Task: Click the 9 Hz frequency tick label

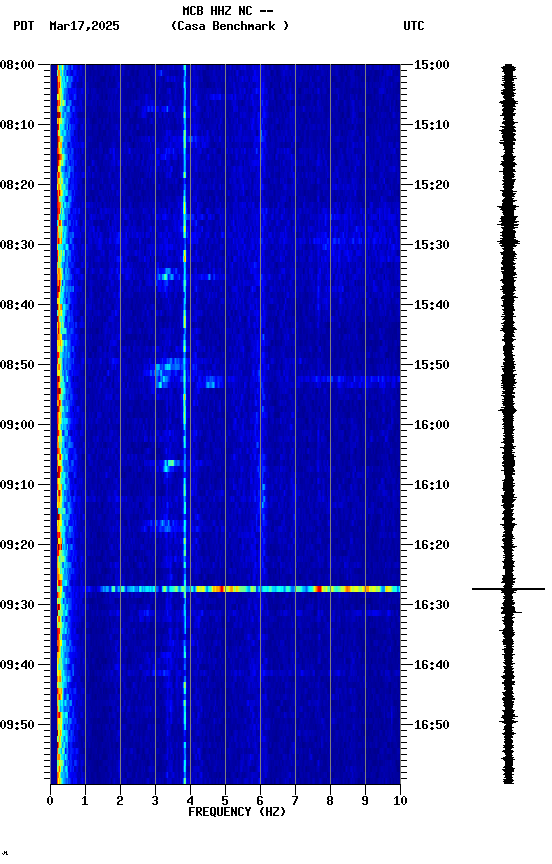Action: click(x=365, y=801)
